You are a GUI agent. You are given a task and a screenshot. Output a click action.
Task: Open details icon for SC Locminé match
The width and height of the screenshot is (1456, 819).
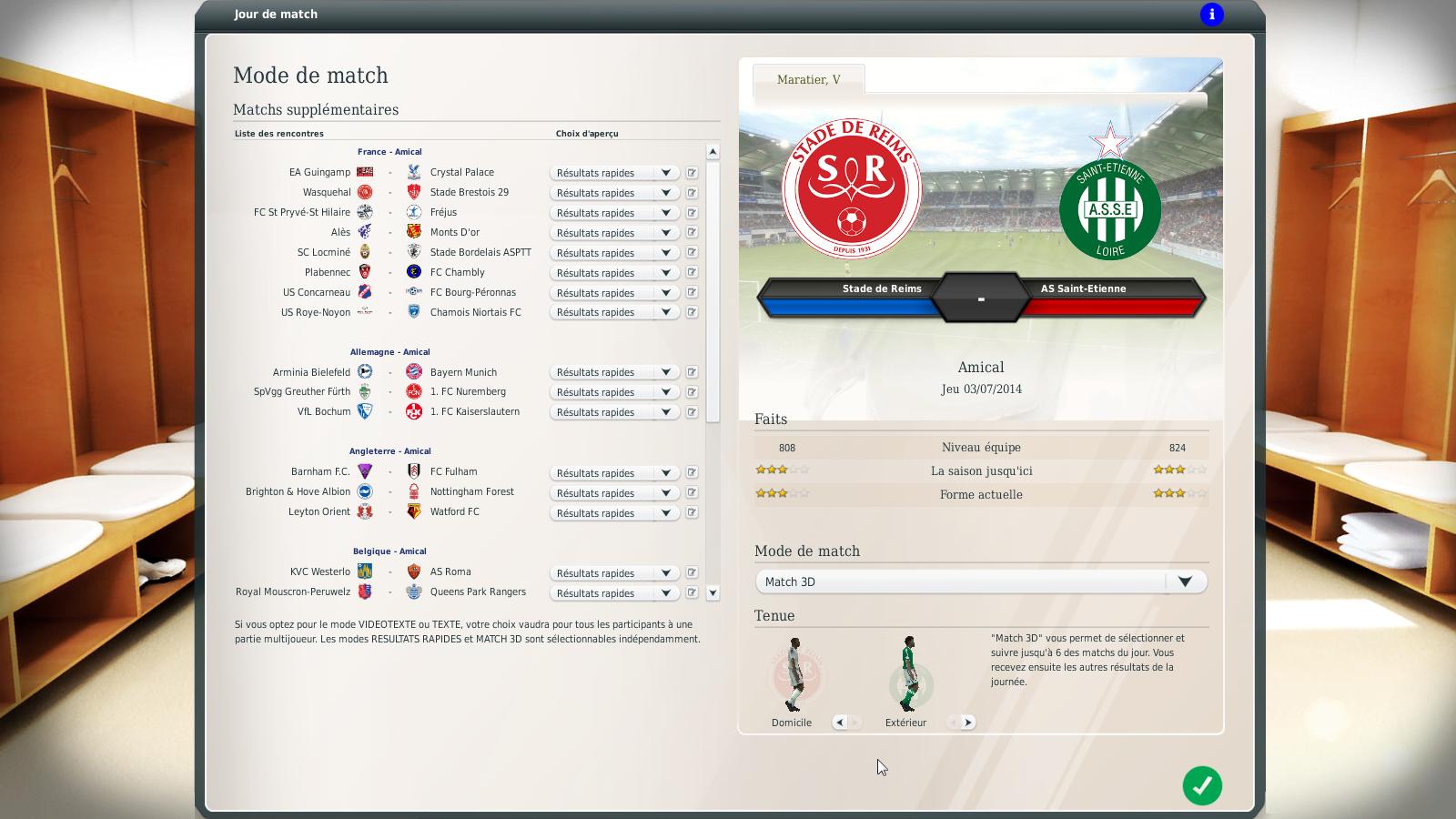(692, 253)
